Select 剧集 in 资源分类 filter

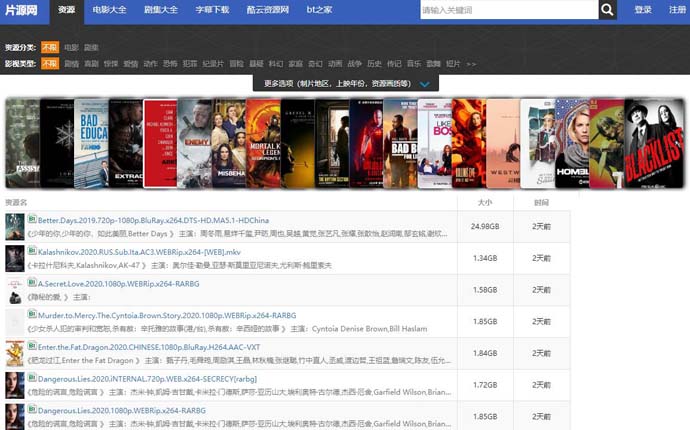[91, 47]
